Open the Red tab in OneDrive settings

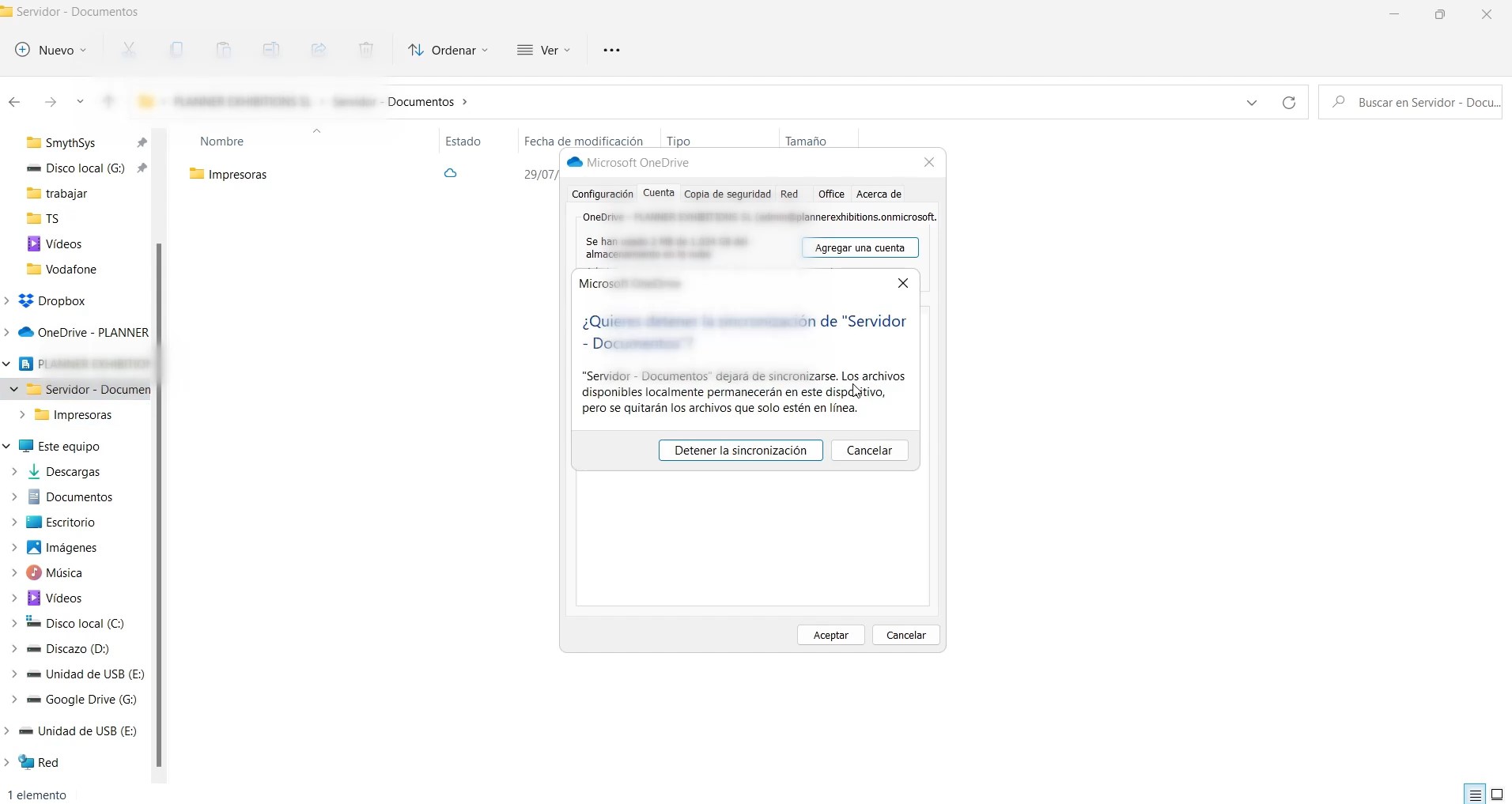coord(789,194)
